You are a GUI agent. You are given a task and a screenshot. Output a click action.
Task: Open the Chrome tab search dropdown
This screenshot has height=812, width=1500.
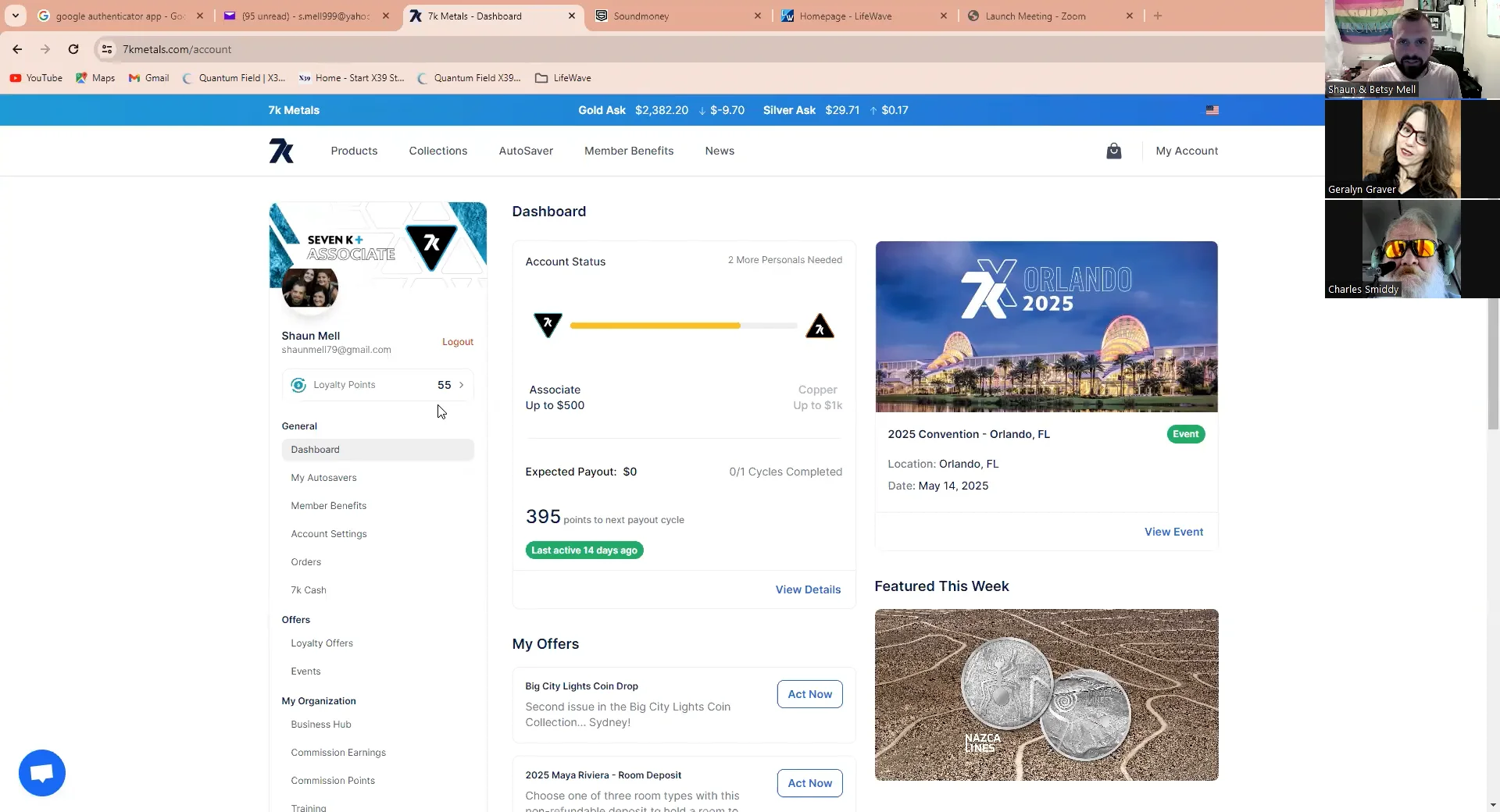[16, 16]
